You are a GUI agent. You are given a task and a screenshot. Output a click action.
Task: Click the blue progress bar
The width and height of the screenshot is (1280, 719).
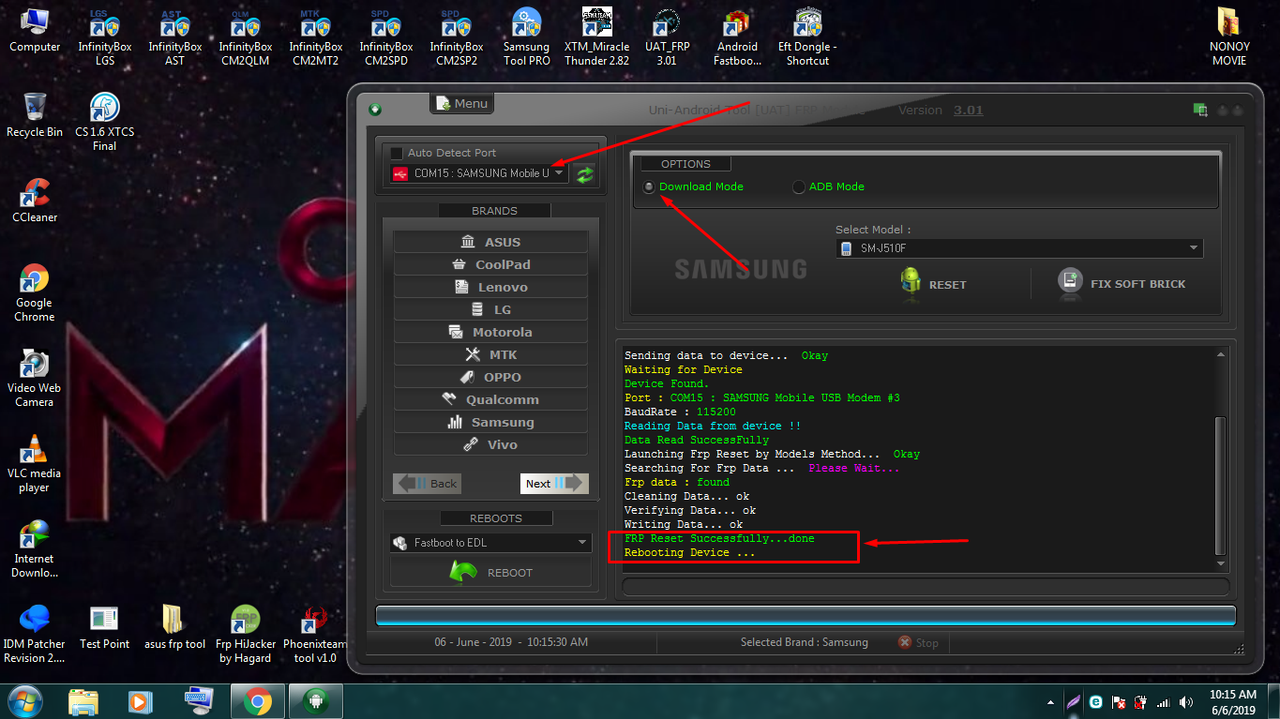coord(806,616)
